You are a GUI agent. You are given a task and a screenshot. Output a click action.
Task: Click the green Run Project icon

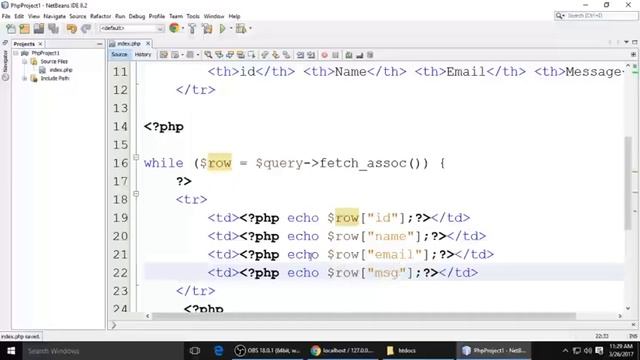pyautogui.click(x=222, y=29)
